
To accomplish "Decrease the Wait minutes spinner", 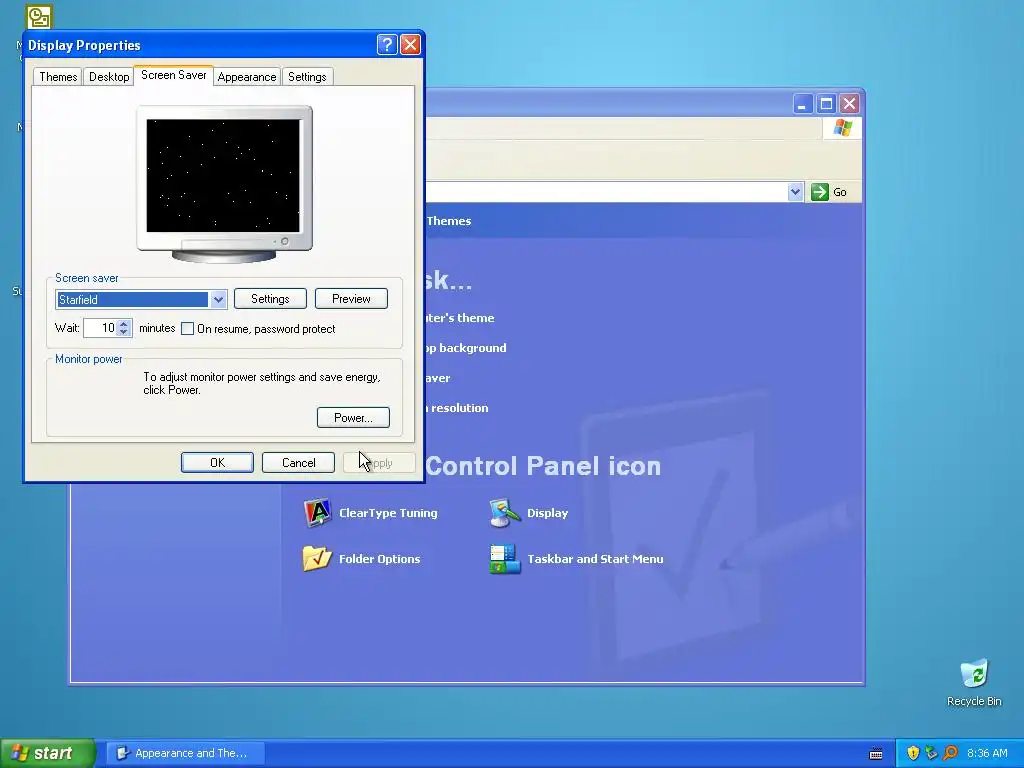I will pos(124,332).
